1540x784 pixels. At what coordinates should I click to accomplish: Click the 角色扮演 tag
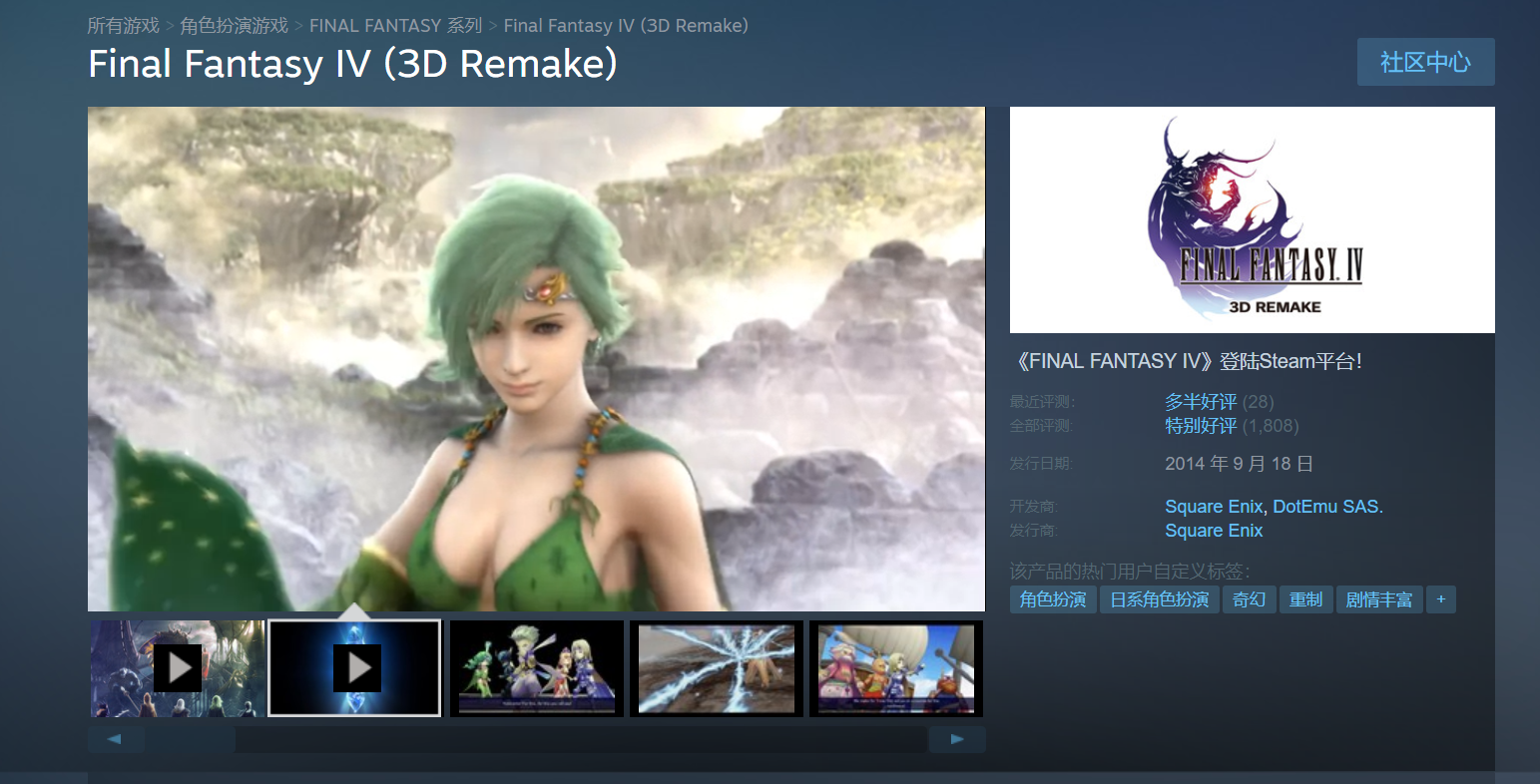pyautogui.click(x=1053, y=599)
